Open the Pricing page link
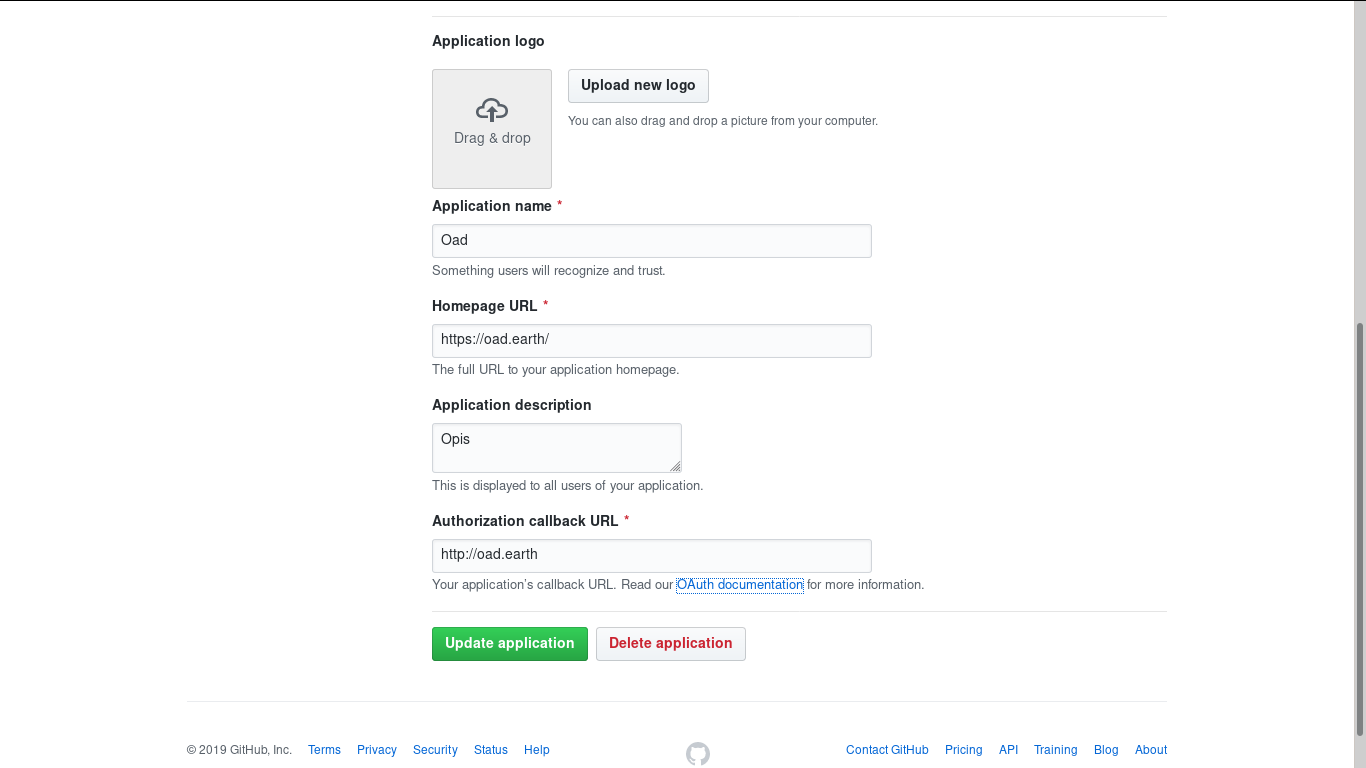Viewport: 1366px width, 768px height. pyautogui.click(x=963, y=749)
